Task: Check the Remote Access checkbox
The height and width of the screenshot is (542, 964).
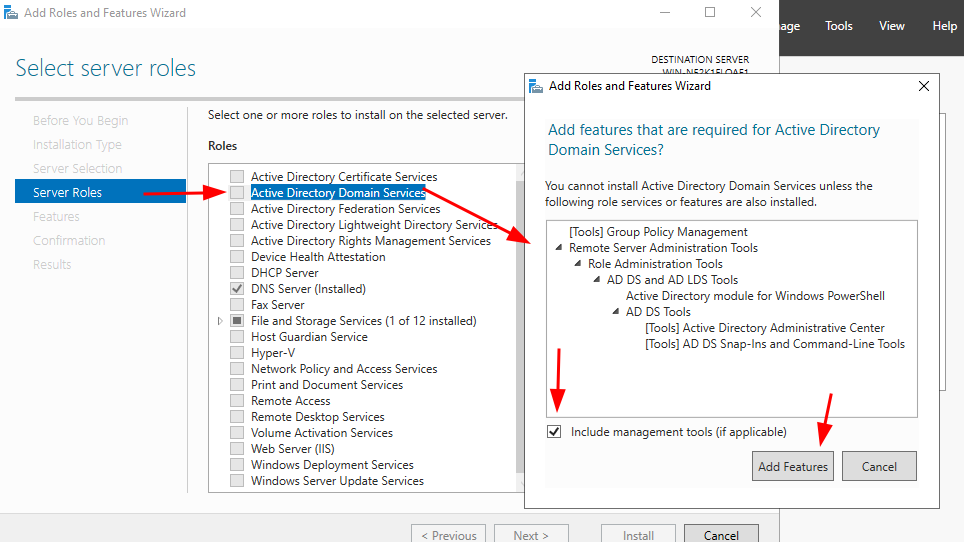Action: (237, 400)
